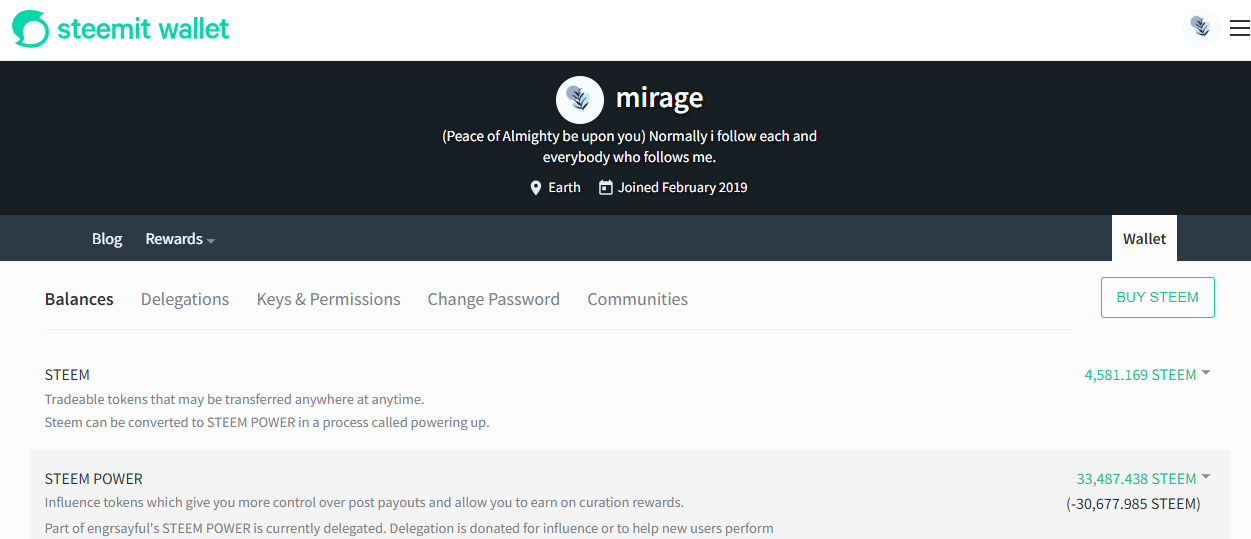Image resolution: width=1251 pixels, height=539 pixels.
Task: Click the Joined February 2019 text
Action: (x=682, y=187)
